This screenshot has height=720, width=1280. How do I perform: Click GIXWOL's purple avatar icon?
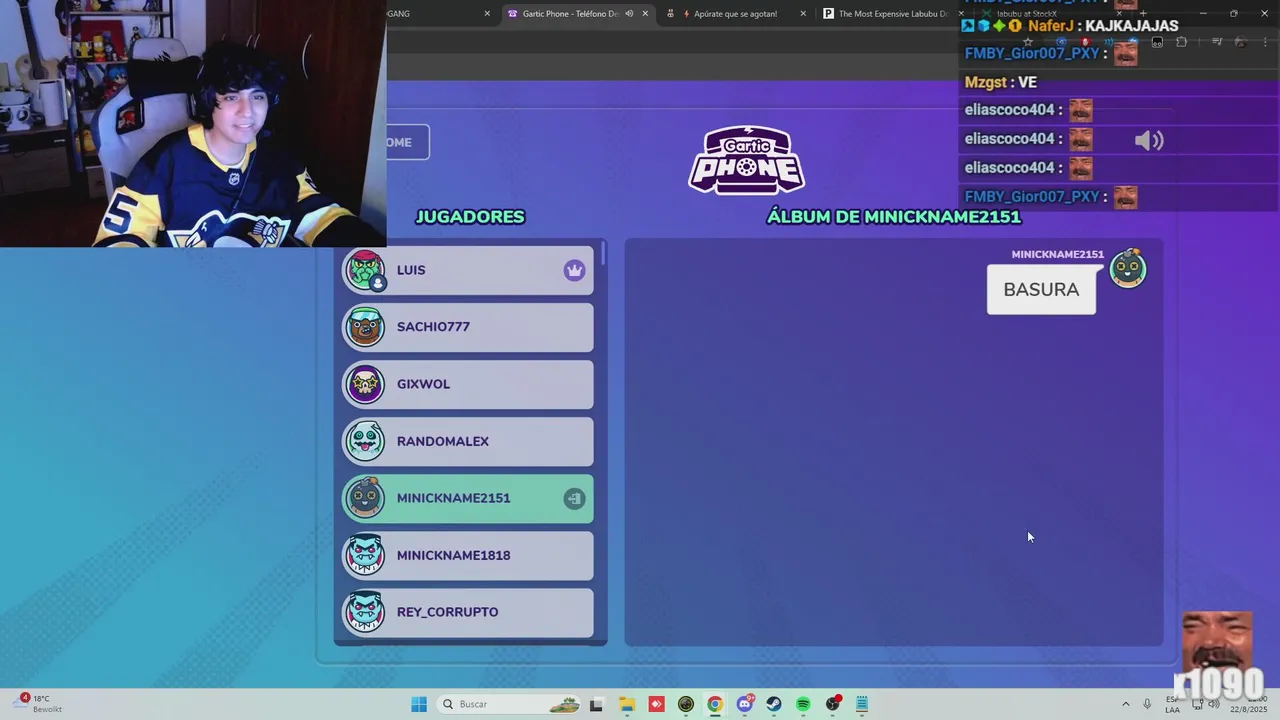pos(365,384)
